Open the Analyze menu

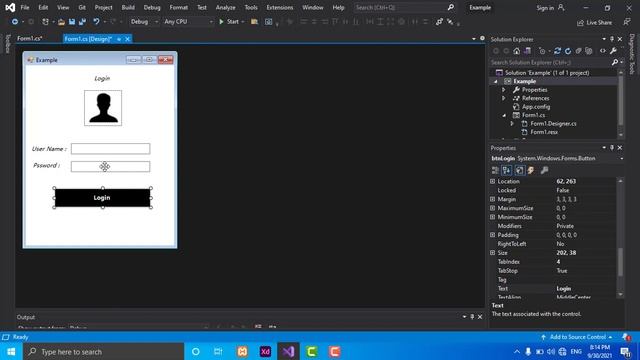point(225,7)
